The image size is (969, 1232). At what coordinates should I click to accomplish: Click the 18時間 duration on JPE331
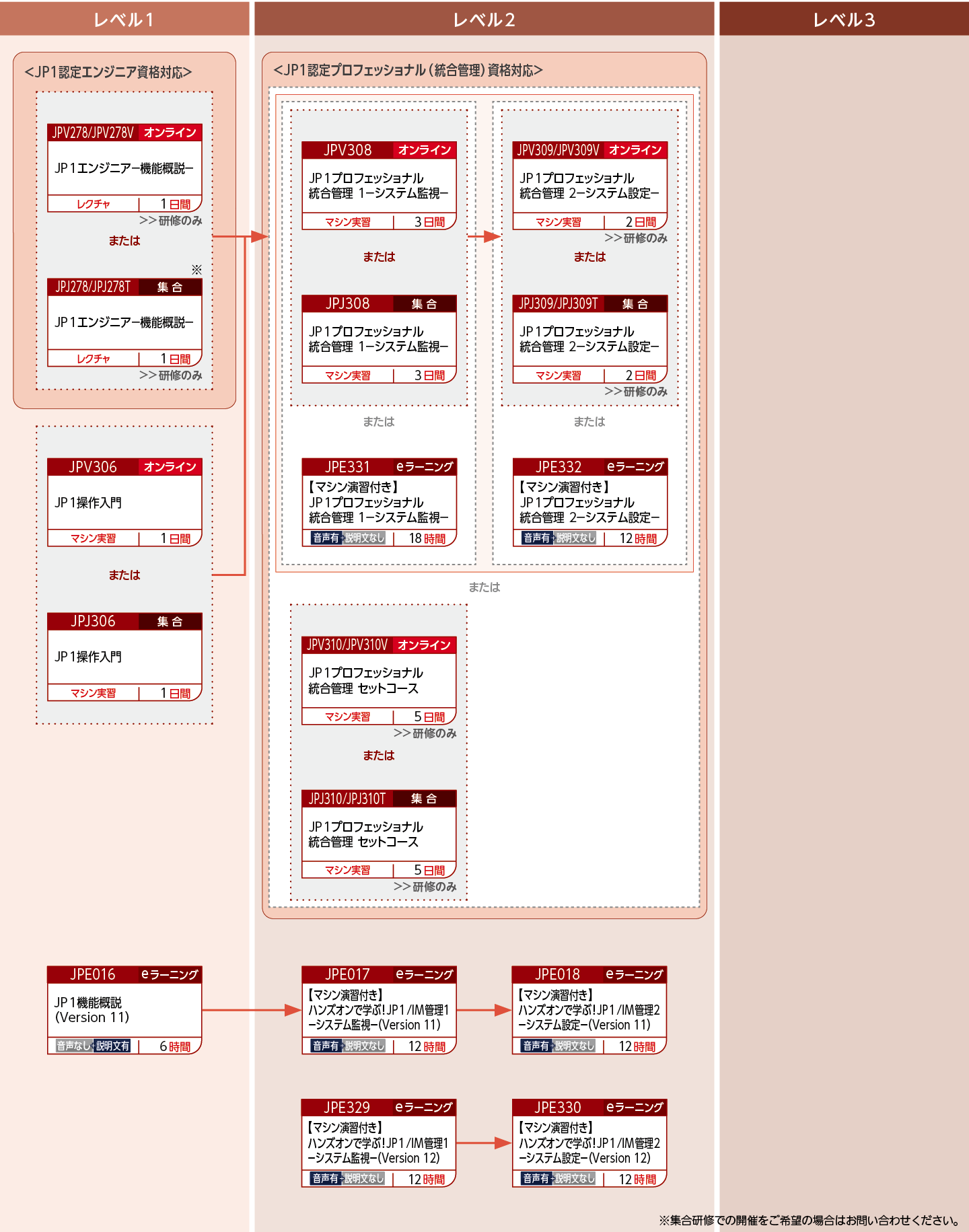tap(427, 538)
